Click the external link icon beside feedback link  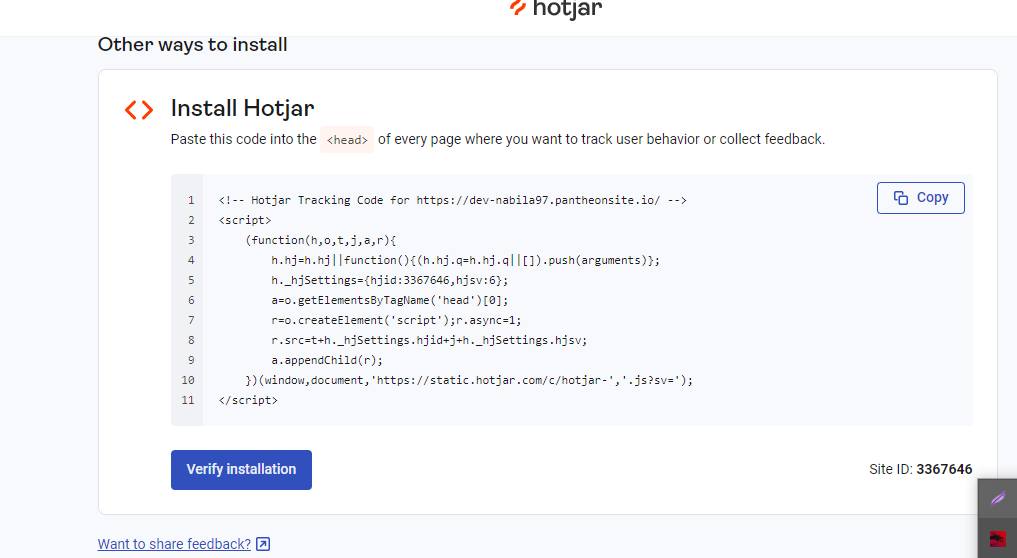click(x=263, y=544)
